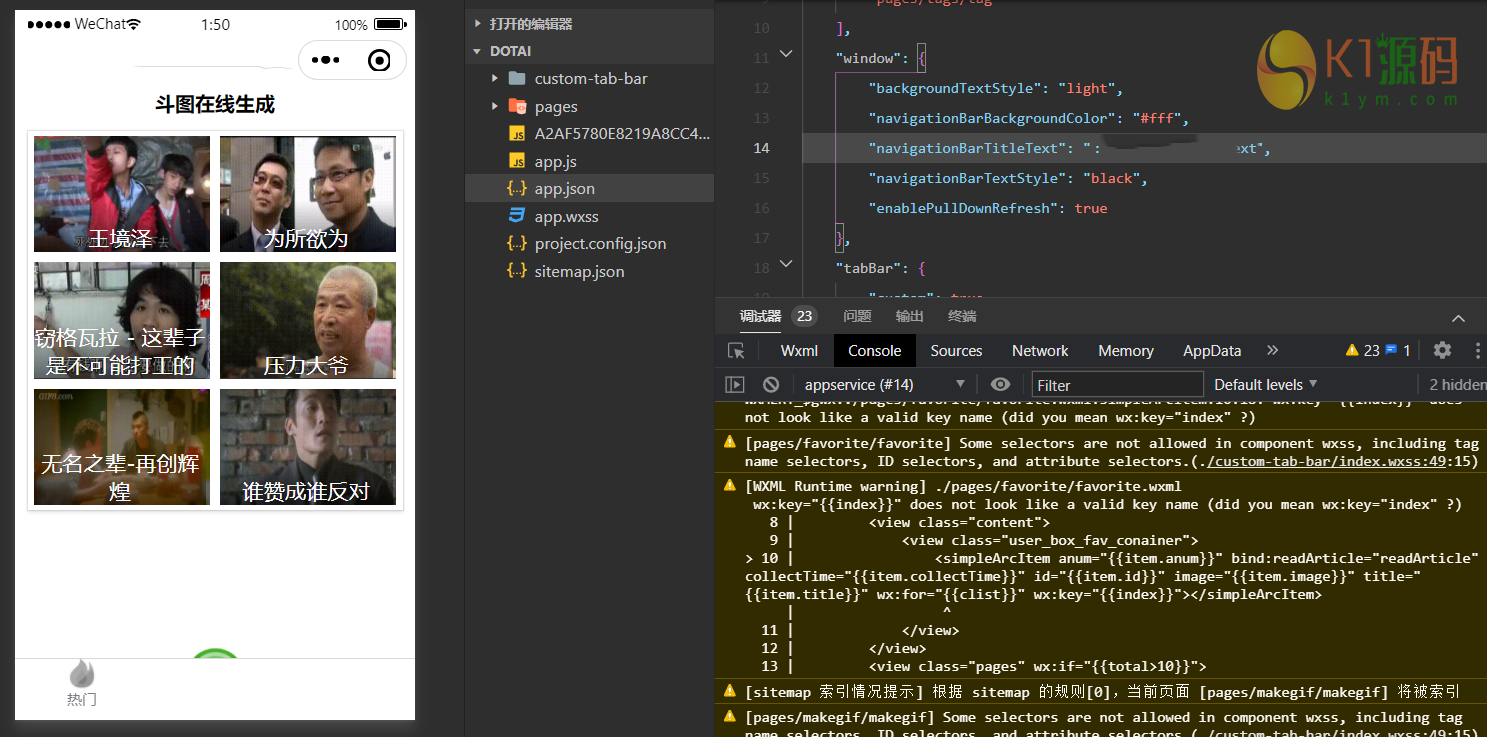Show the console sidebar panel icon

point(735,385)
